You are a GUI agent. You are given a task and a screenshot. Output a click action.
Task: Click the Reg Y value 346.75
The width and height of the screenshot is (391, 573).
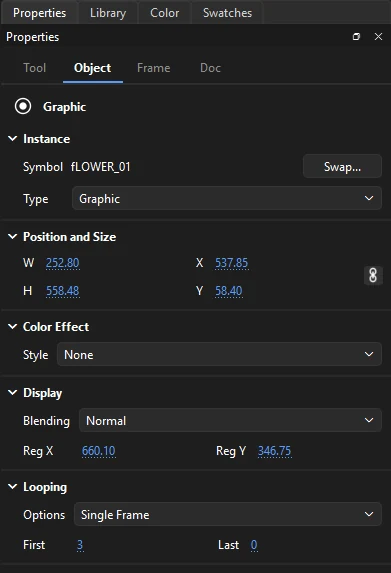pos(274,451)
